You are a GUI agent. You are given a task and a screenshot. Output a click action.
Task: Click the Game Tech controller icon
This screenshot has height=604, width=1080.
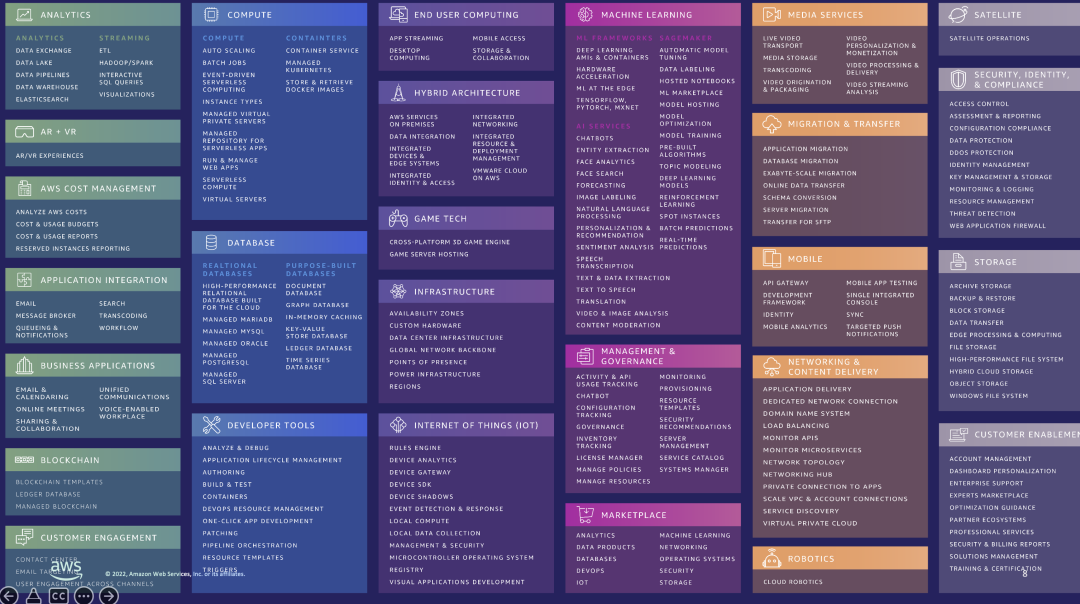tap(398, 218)
